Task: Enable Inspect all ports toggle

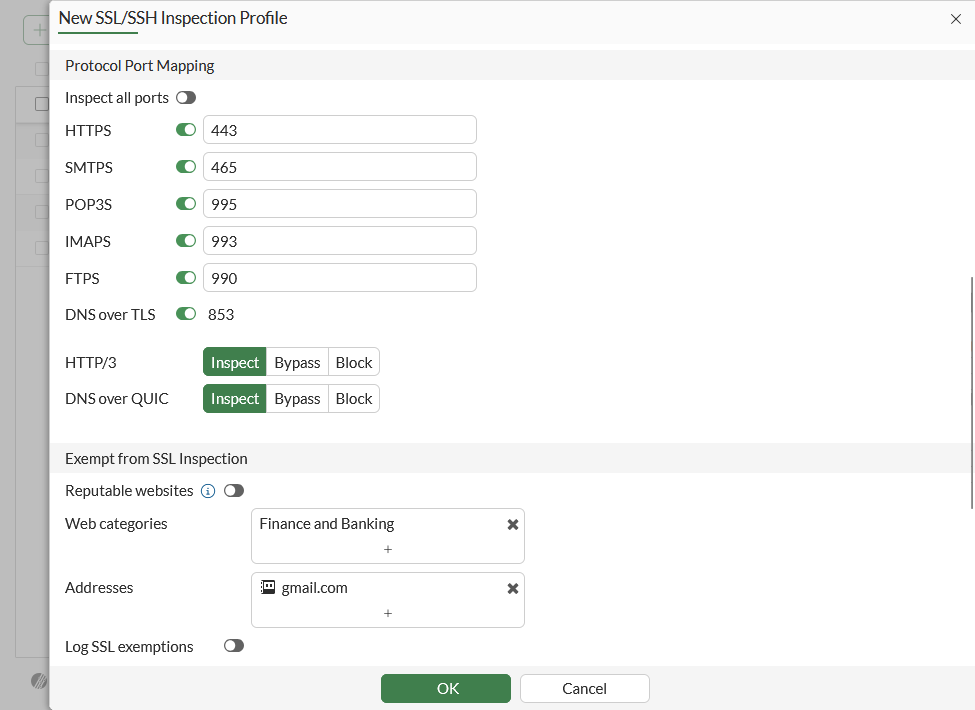Action: (x=186, y=98)
